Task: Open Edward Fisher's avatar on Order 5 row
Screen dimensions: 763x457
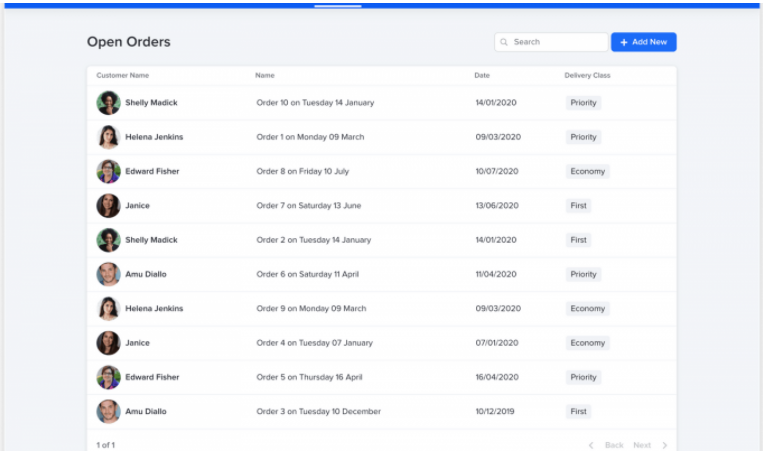Action: [x=108, y=377]
